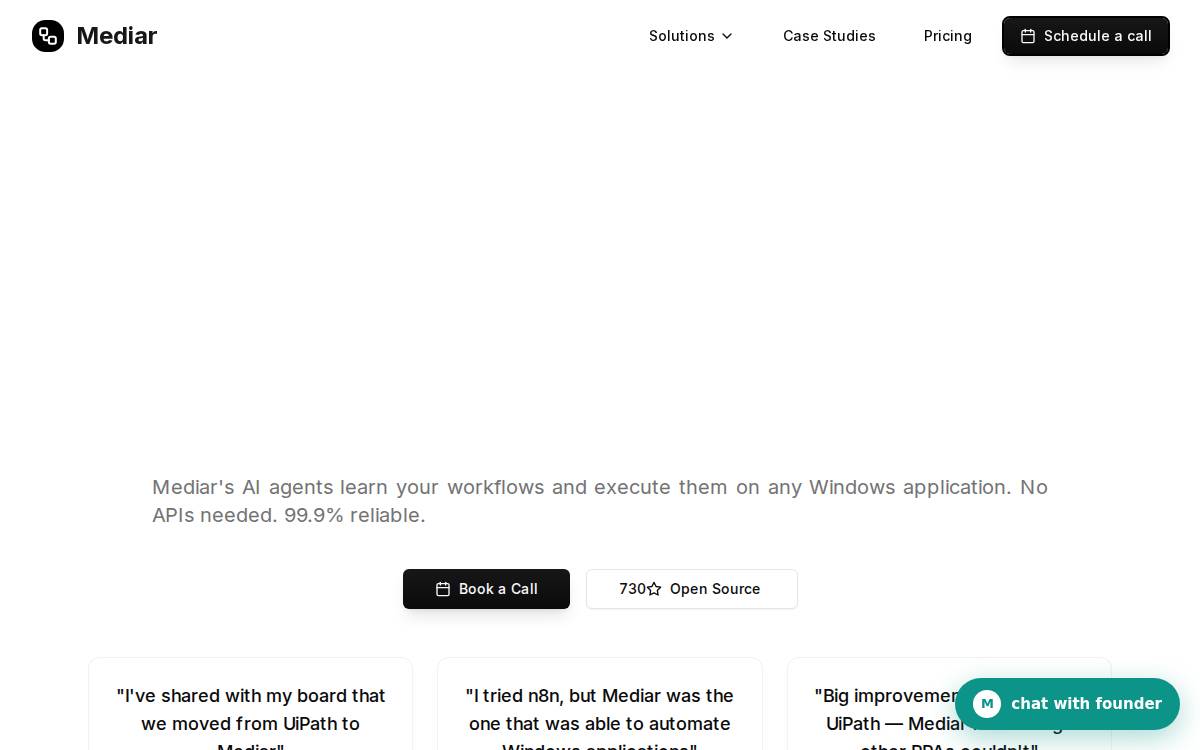This screenshot has height=750, width=1200.
Task: Expand the Solutions dropdown menu
Action: click(691, 36)
